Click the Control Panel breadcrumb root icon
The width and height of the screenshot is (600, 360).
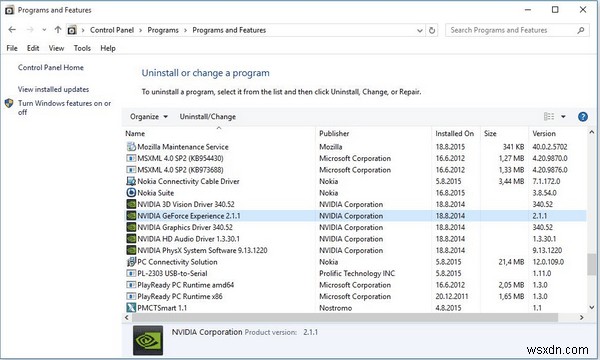click(x=72, y=30)
